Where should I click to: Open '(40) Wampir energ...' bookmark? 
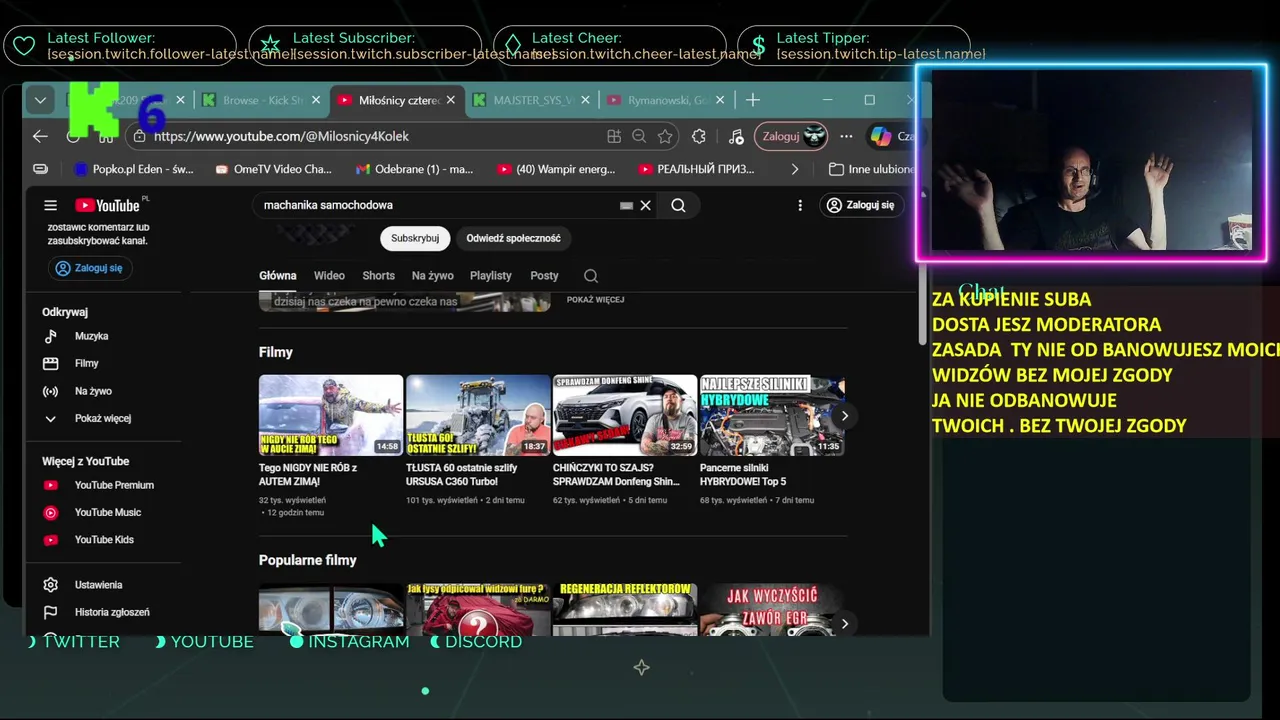tap(556, 169)
